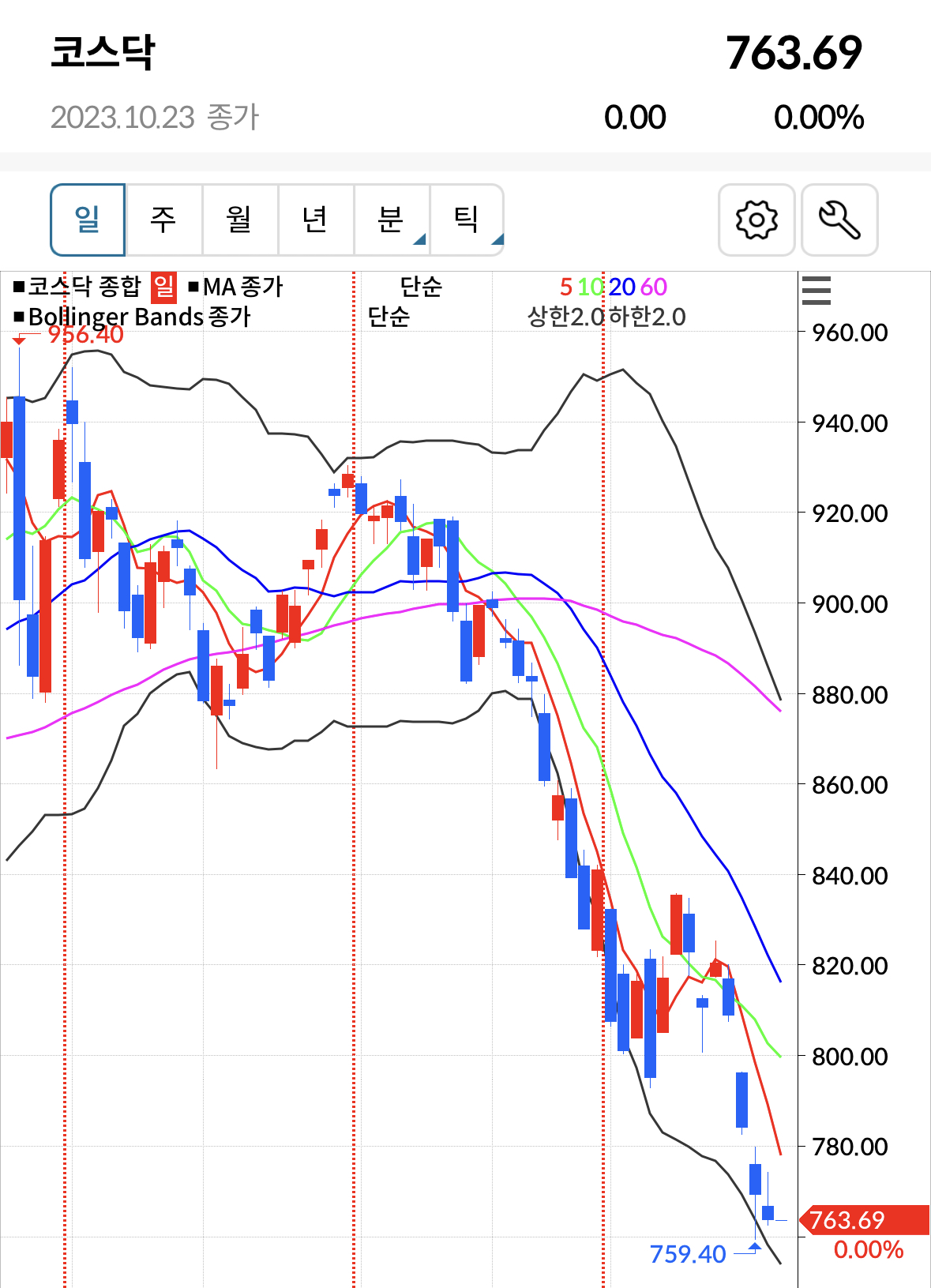The image size is (931, 1288).
Task: Click the red 일 badge in legend
Action: (x=163, y=287)
